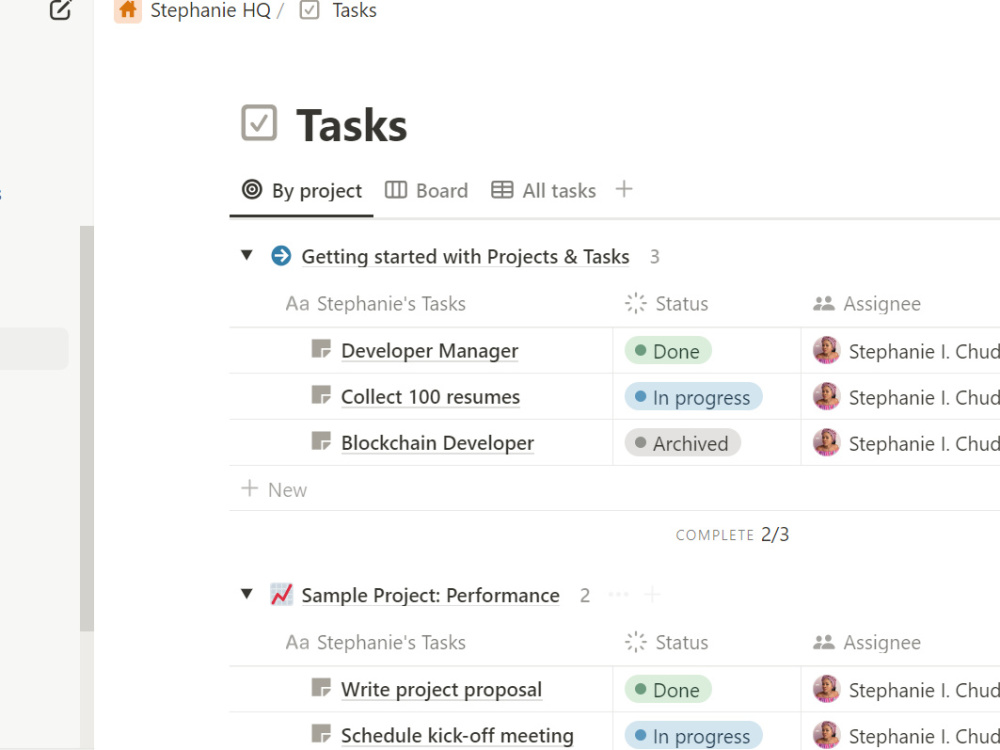
Task: Click the plus icon beside Sample Project group
Action: 652,594
